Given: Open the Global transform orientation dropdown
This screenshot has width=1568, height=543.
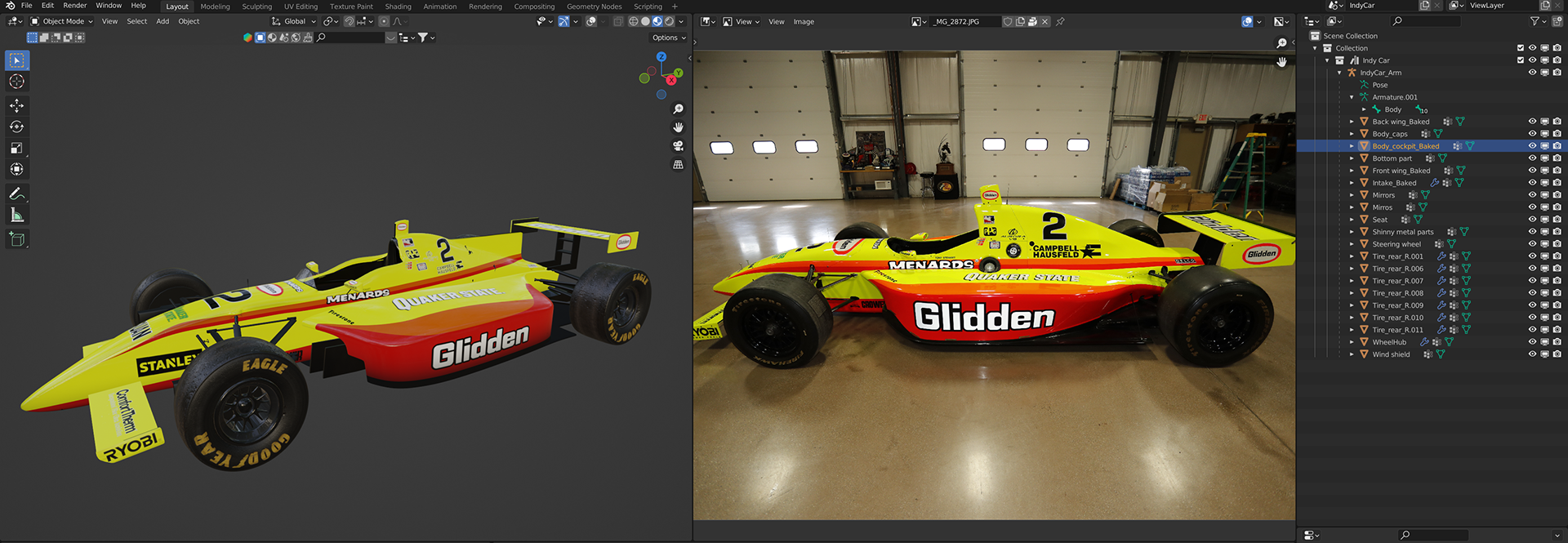Looking at the screenshot, I should click(294, 22).
